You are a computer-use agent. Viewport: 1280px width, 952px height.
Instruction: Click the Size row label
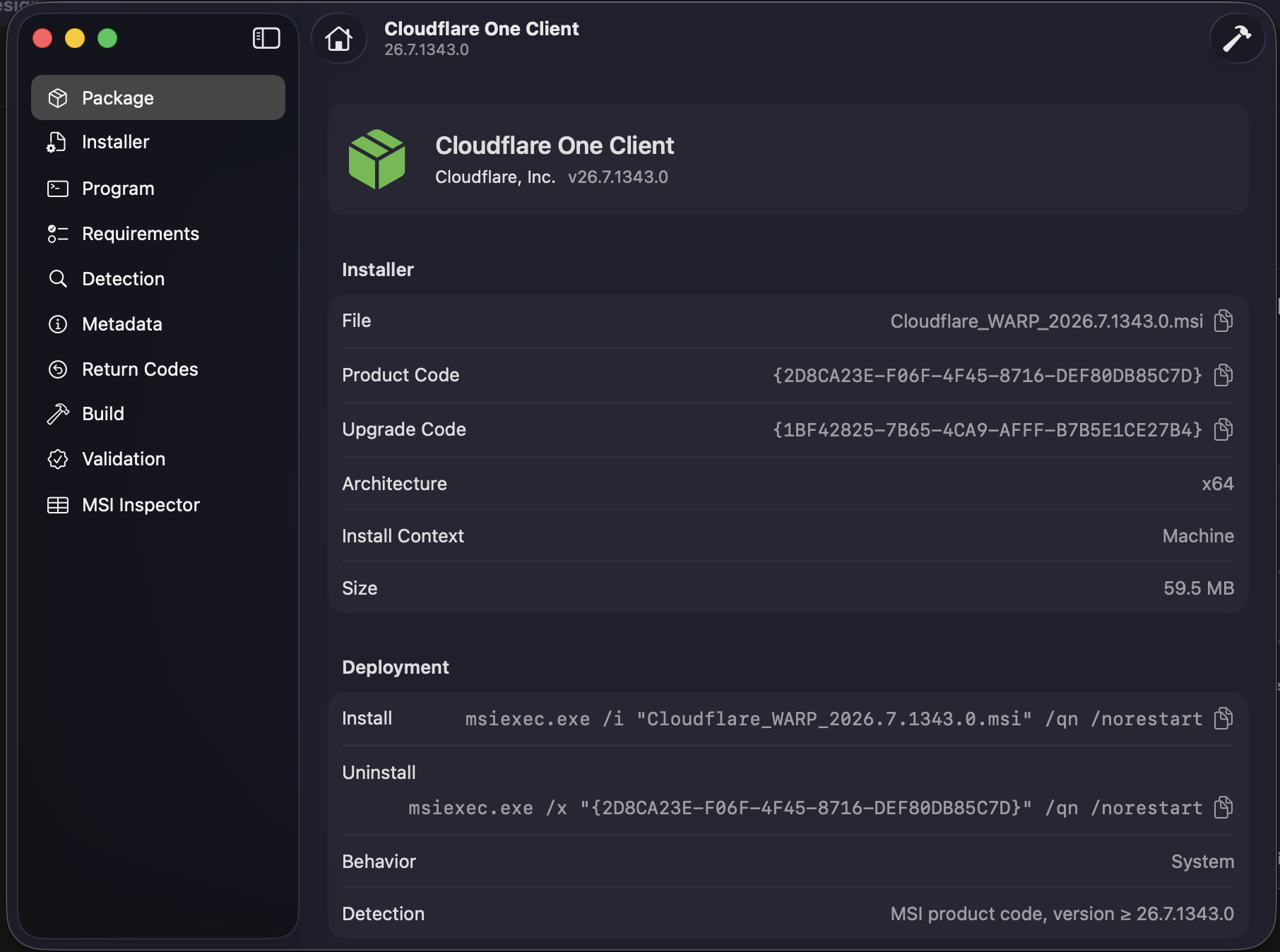pos(360,588)
